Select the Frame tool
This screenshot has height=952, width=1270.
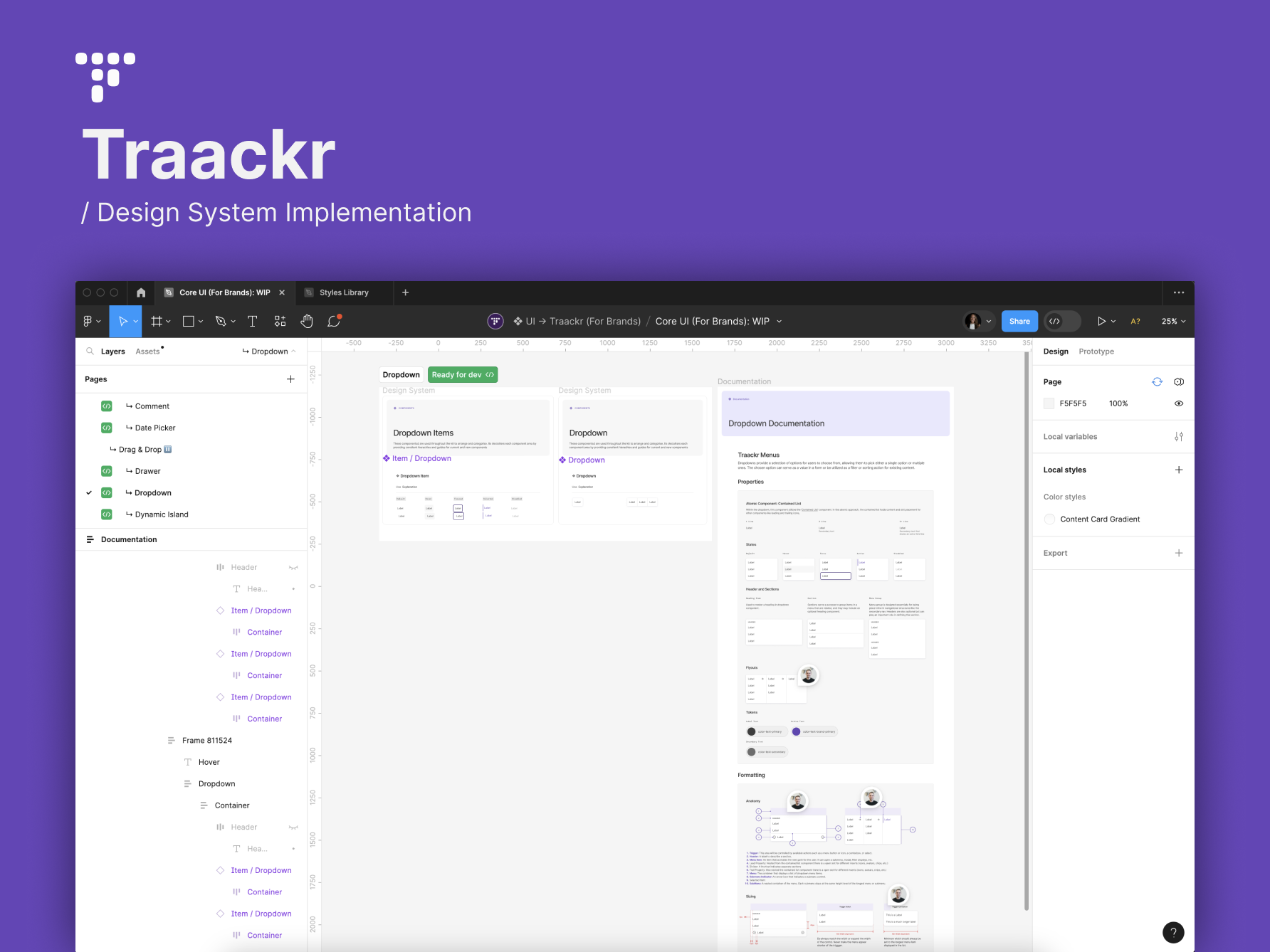(157, 322)
